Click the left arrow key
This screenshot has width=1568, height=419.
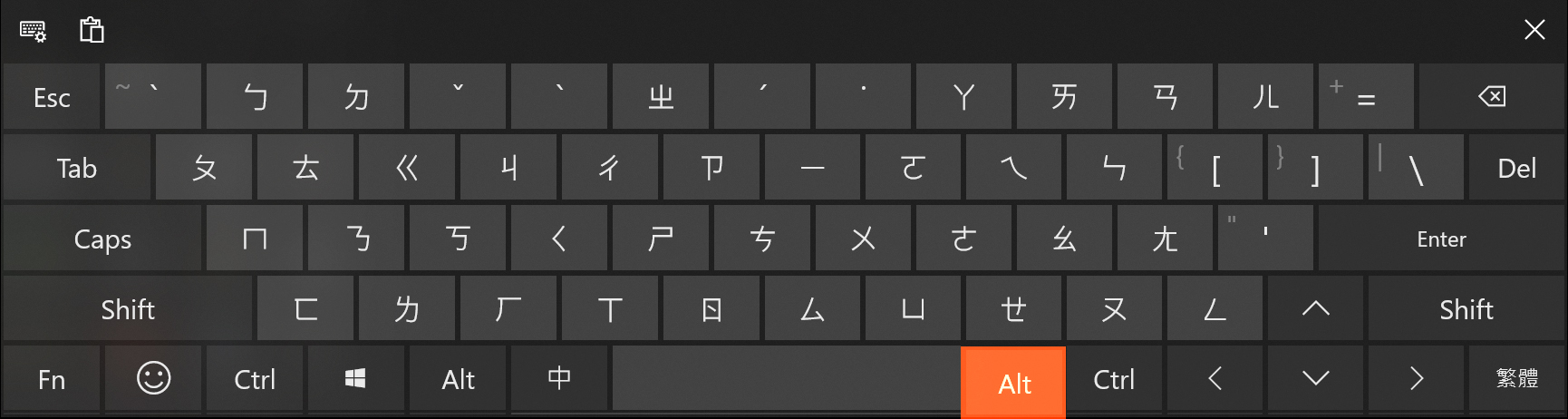pyautogui.click(x=1215, y=379)
